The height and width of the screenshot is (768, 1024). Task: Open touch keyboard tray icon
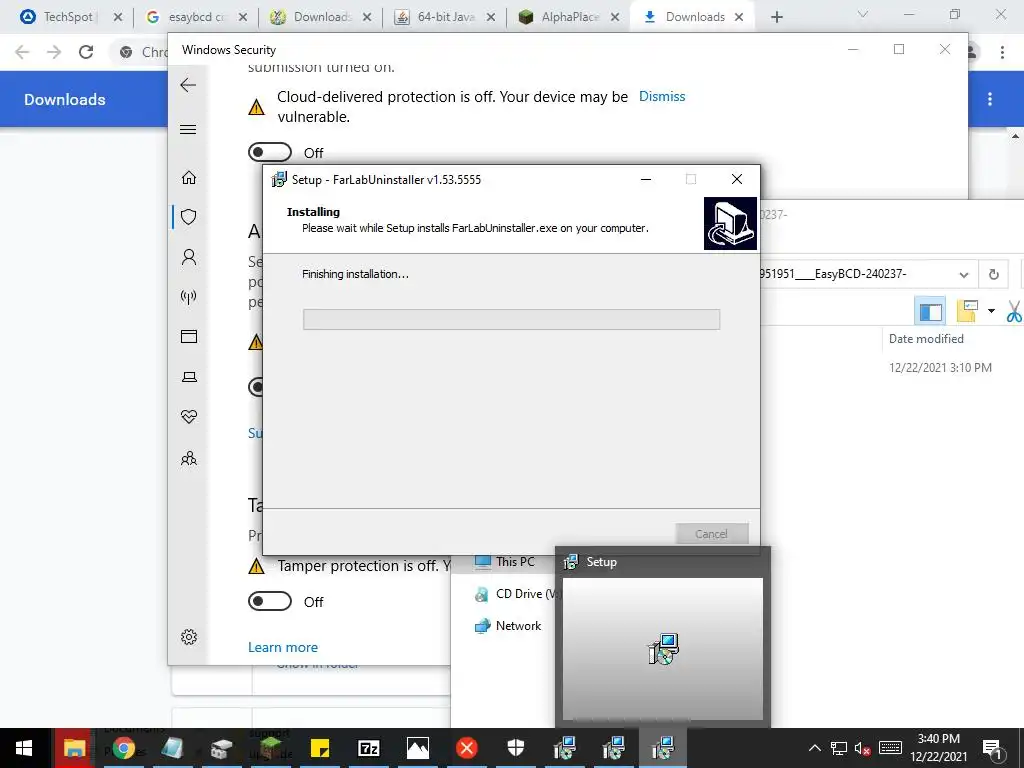point(890,748)
